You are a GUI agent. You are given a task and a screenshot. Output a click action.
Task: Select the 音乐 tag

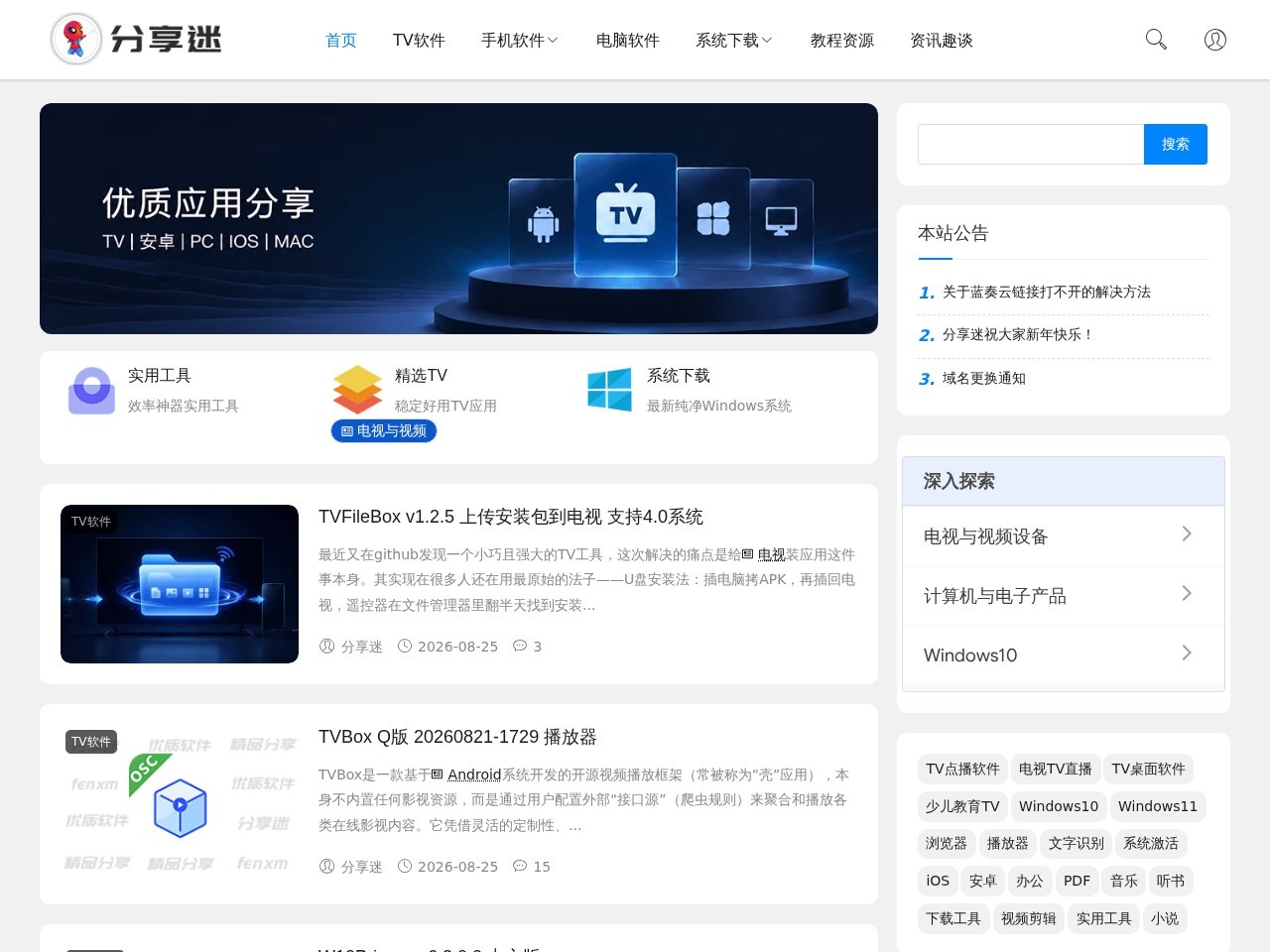tap(1124, 881)
